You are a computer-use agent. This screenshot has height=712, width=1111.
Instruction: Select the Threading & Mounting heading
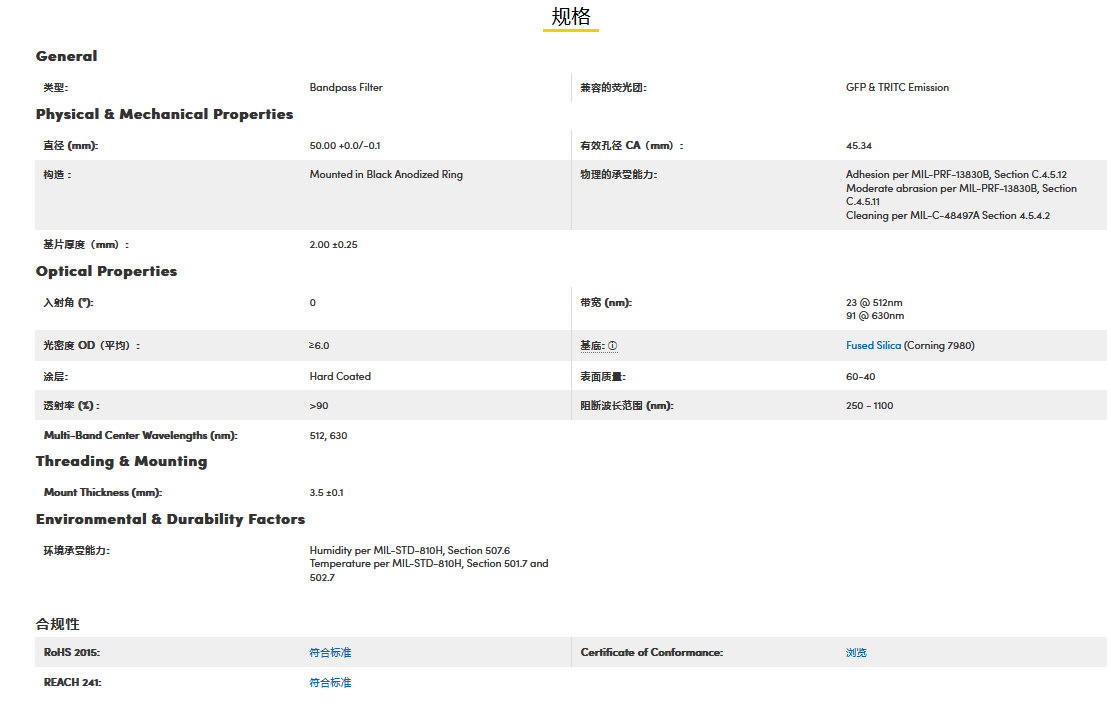121,461
